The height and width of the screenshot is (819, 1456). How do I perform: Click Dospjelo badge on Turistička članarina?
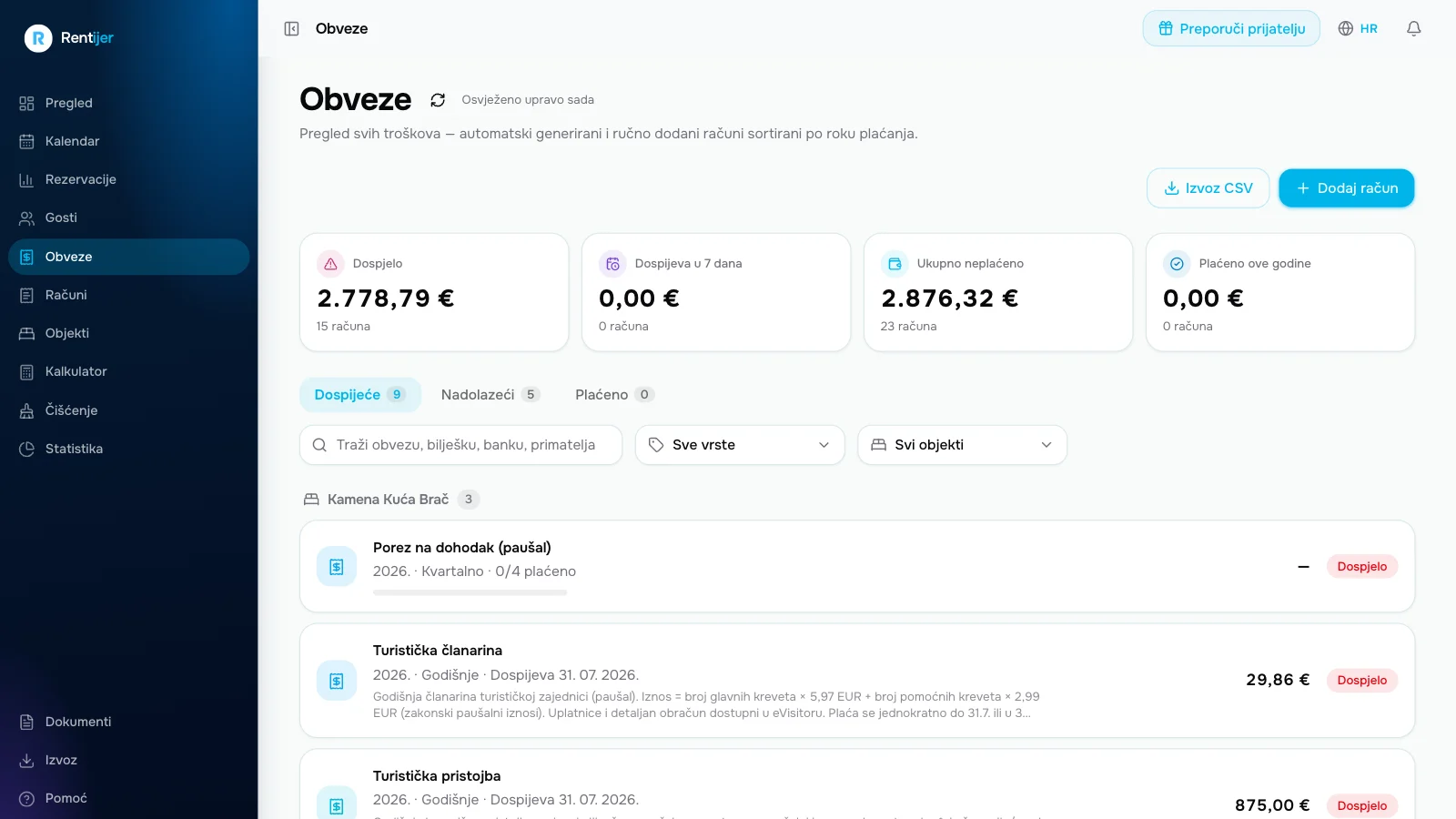[x=1361, y=680]
